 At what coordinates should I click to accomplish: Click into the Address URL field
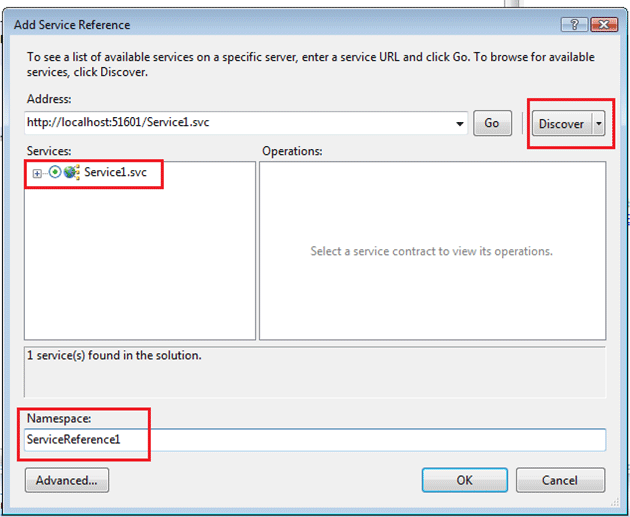240,123
